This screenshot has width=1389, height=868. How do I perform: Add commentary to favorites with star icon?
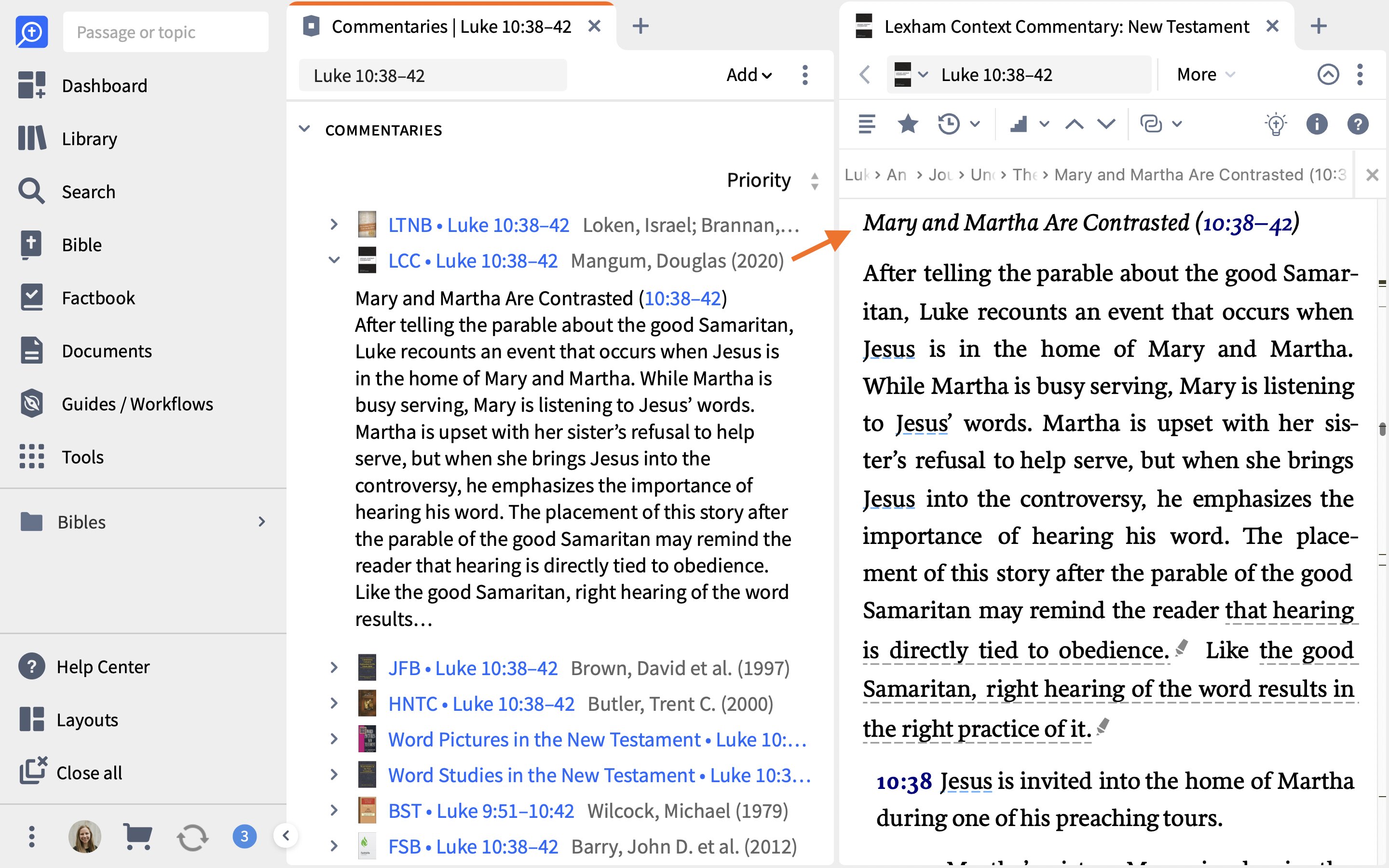tap(908, 124)
